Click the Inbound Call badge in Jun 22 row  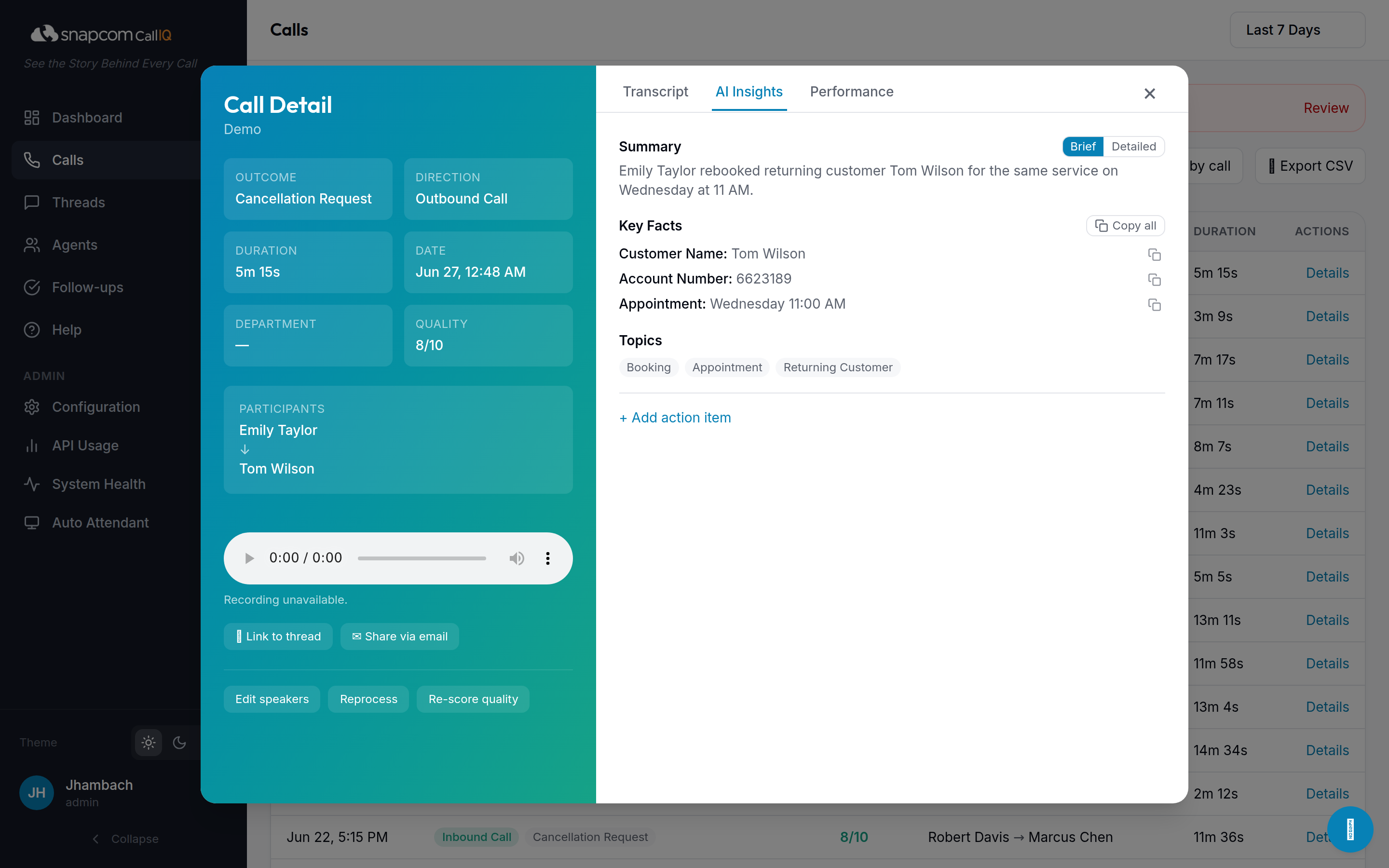click(x=477, y=837)
